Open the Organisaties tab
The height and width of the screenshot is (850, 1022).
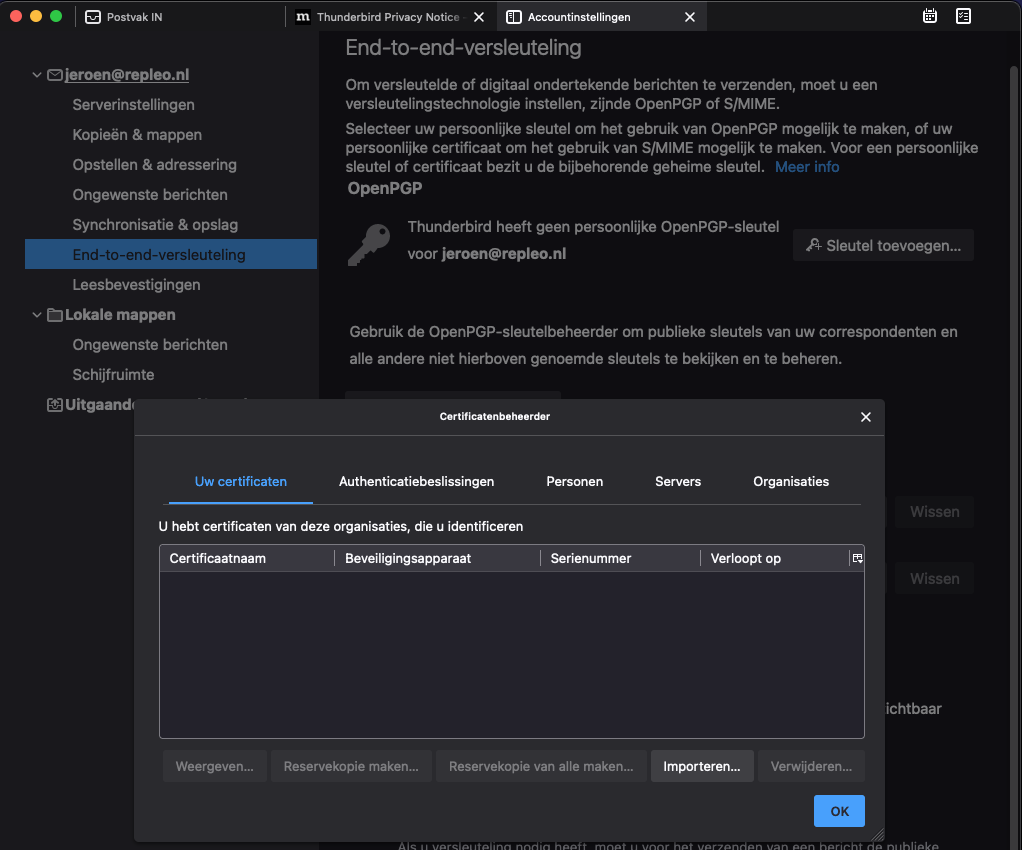click(x=791, y=482)
